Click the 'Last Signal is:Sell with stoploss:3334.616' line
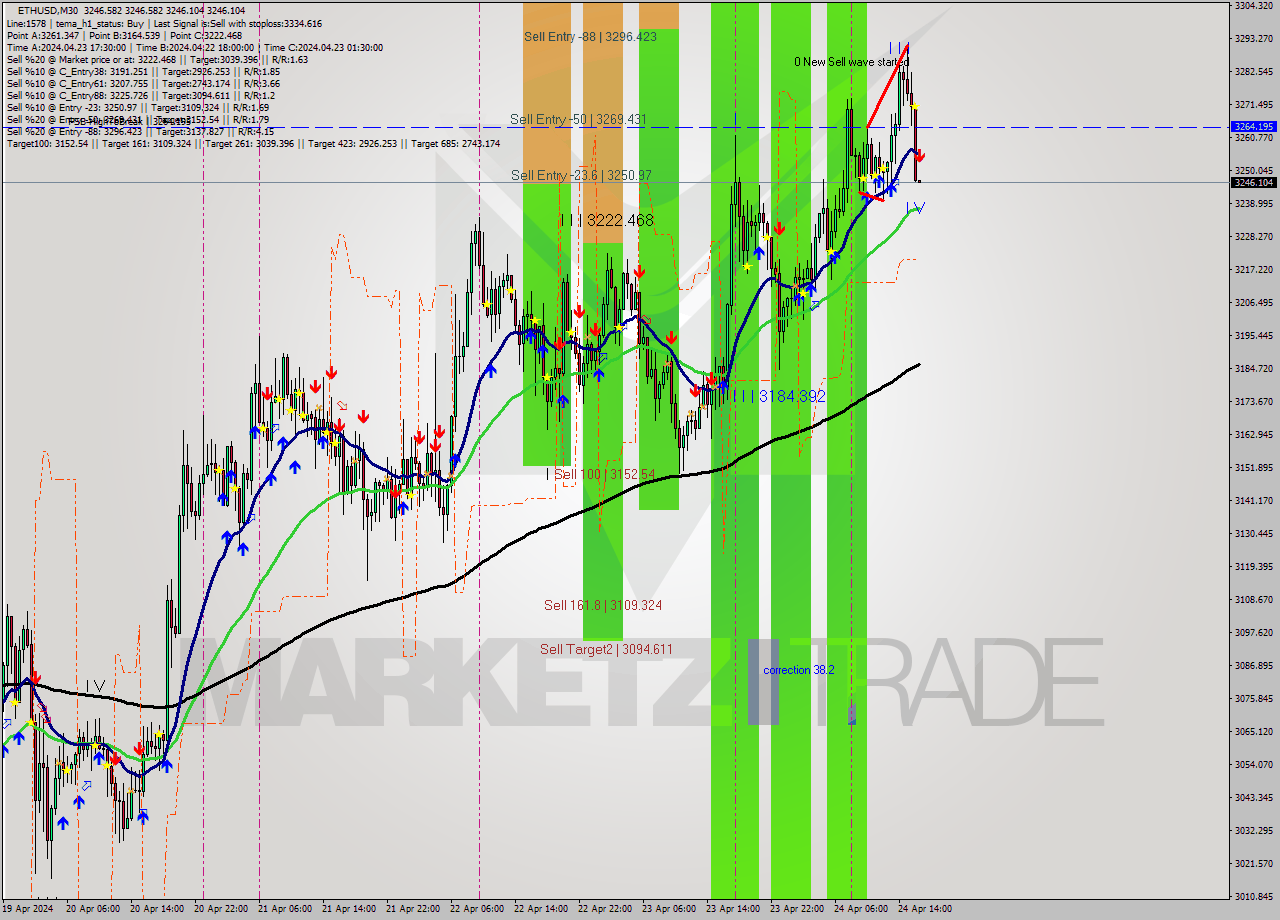This screenshot has height=920, width=1280. pos(238,23)
